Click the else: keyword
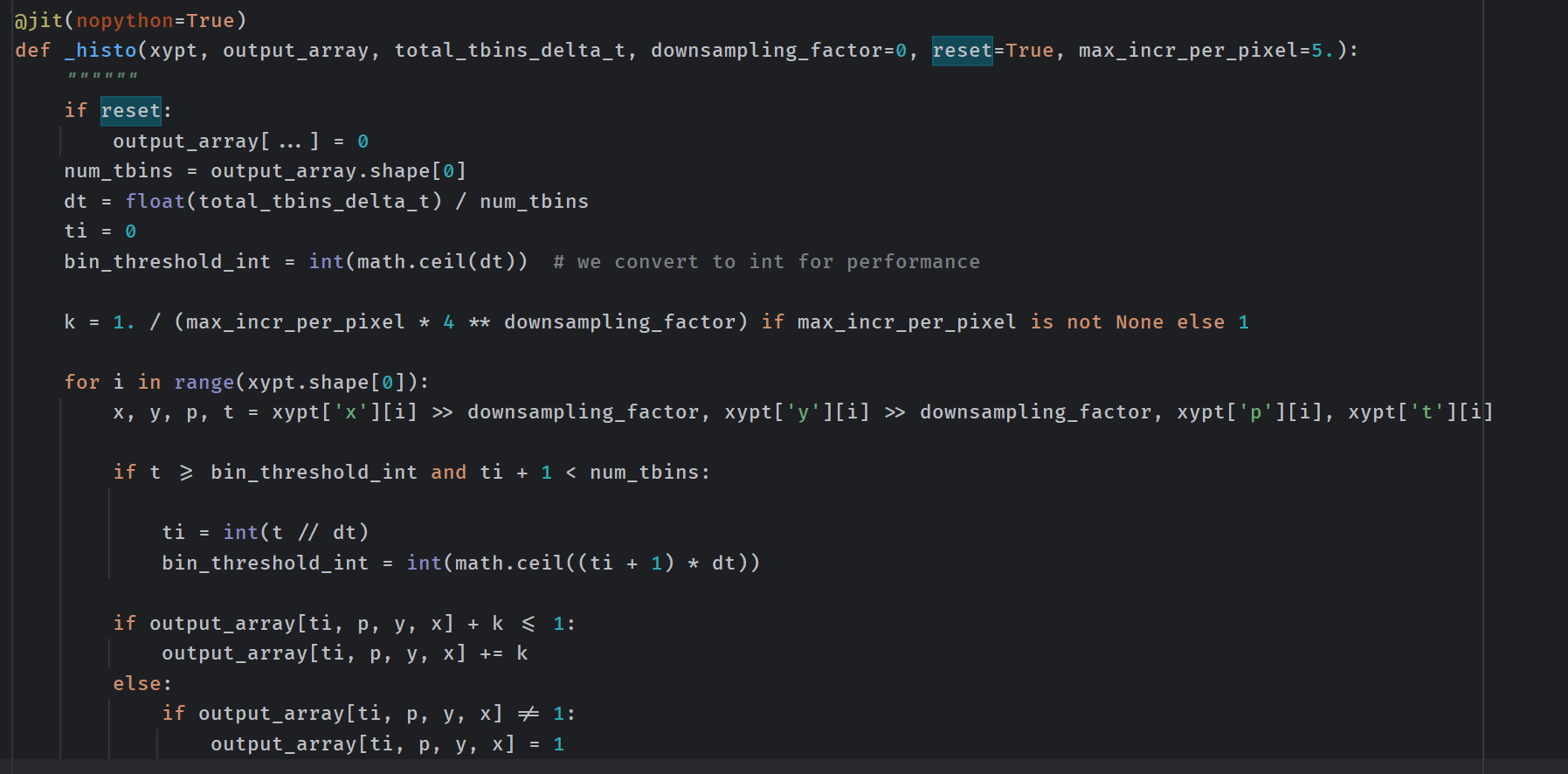 point(142,684)
